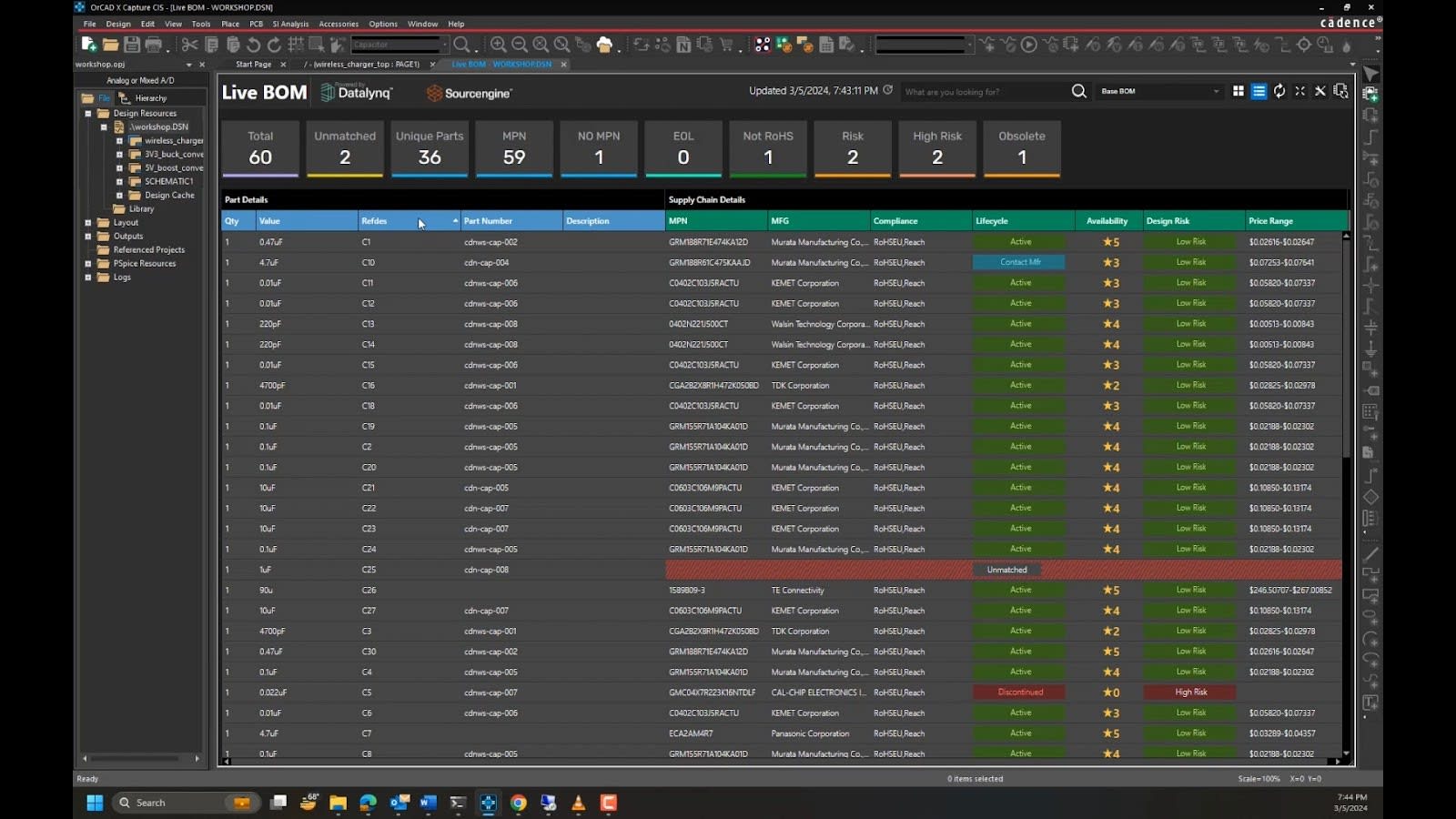Expand the Layout folder
Screen dimensions: 1456x819
[x=88, y=223]
